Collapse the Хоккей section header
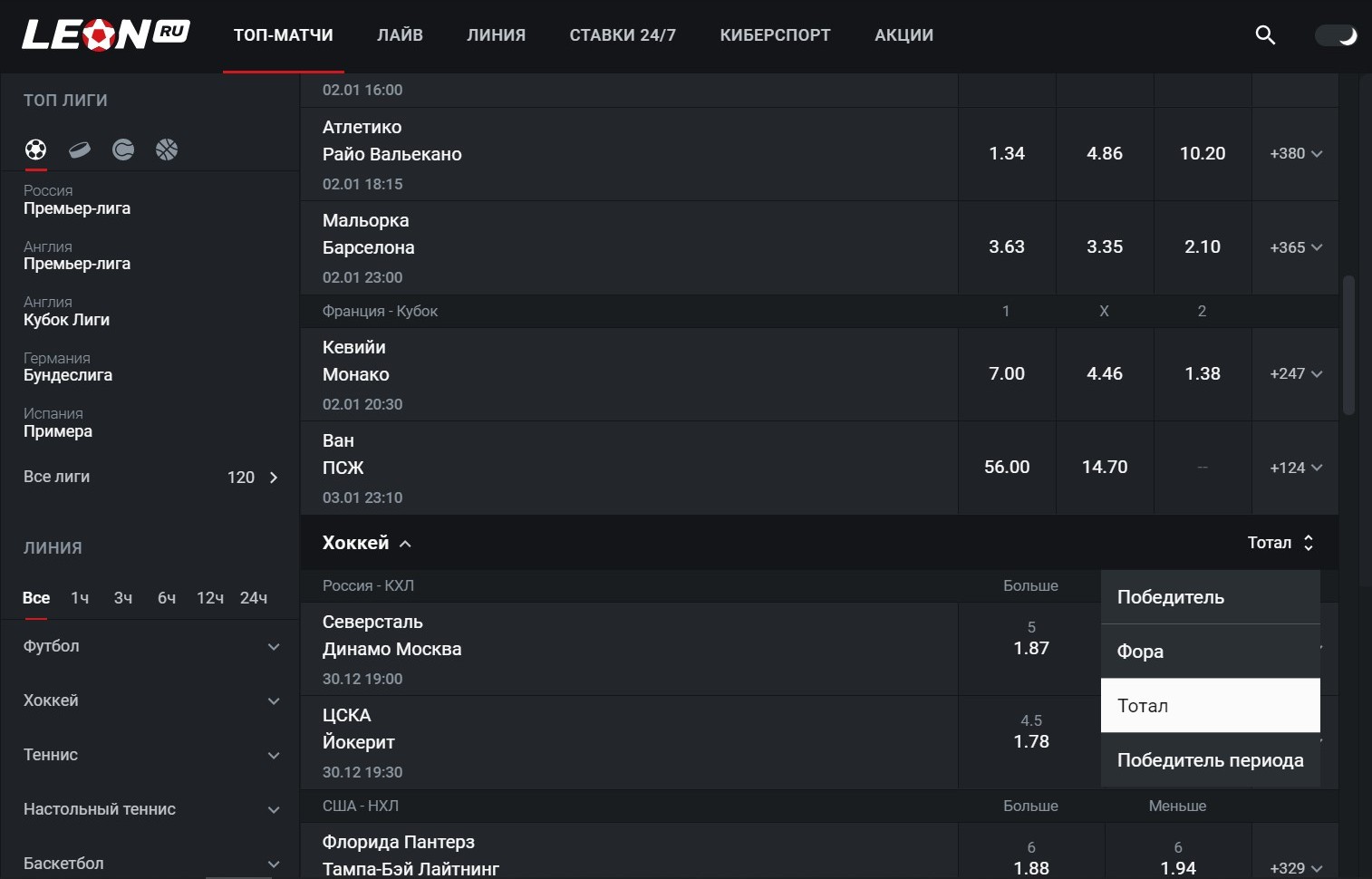Image resolution: width=1372 pixels, height=879 pixels. tap(367, 543)
